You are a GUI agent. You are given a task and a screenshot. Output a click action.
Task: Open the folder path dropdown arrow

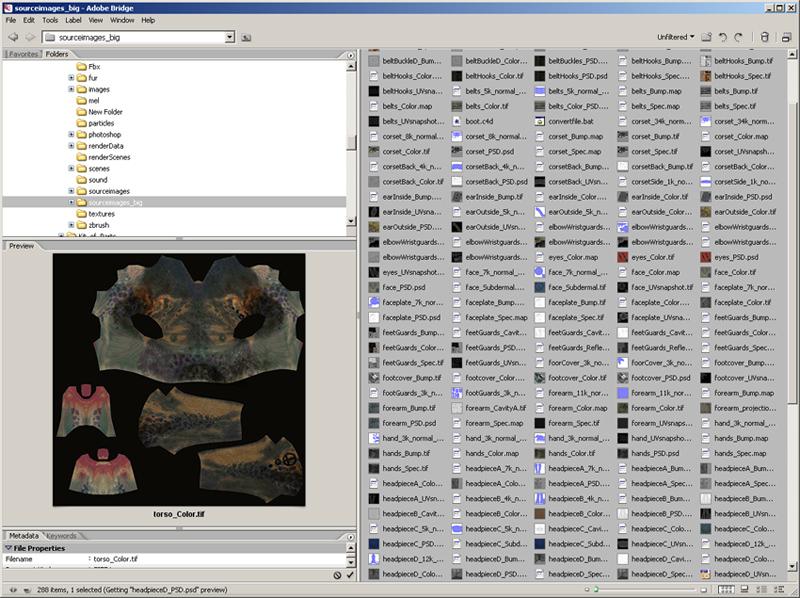point(230,37)
